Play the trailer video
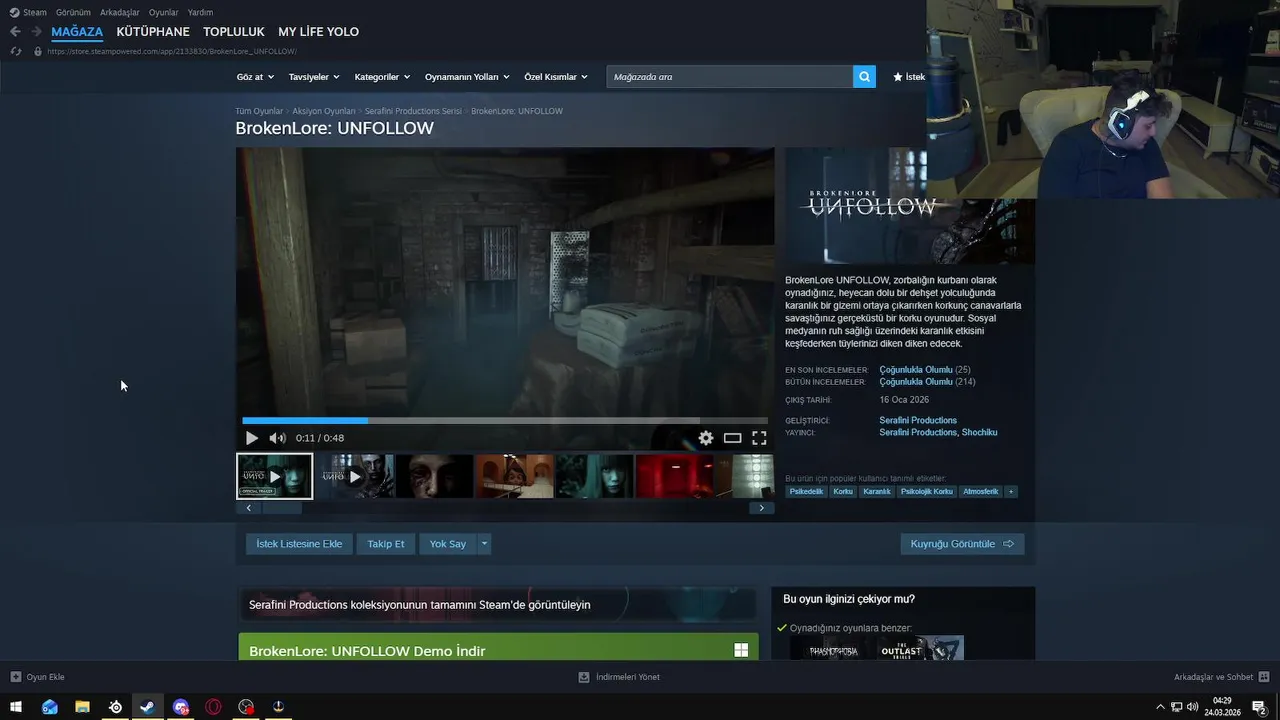The height and width of the screenshot is (720, 1280). [x=252, y=438]
